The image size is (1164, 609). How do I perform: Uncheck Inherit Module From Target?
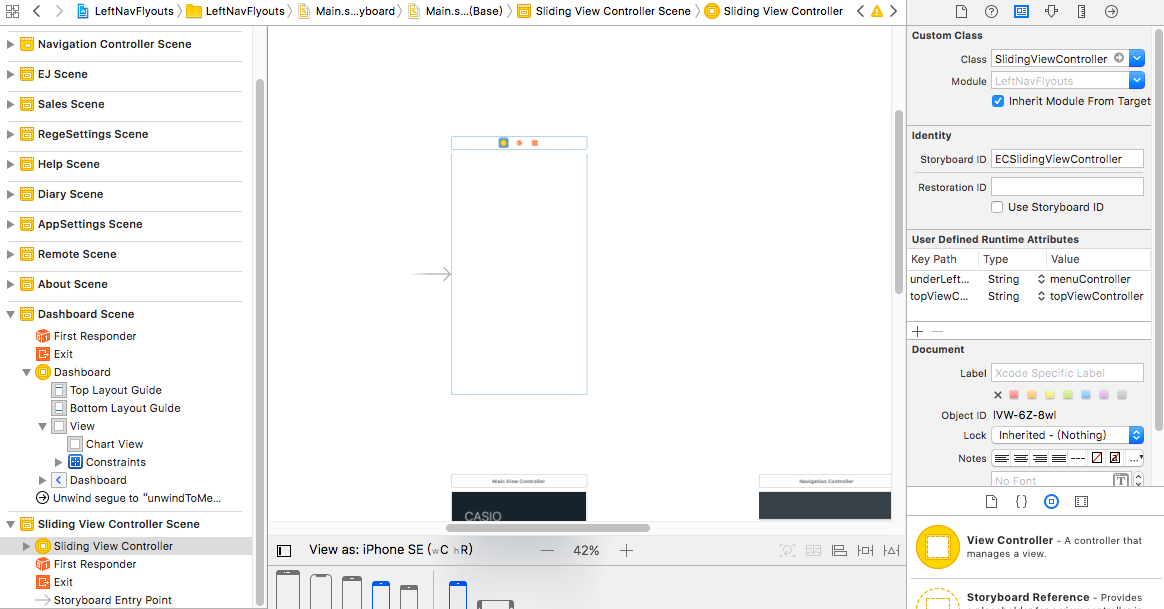pos(998,101)
